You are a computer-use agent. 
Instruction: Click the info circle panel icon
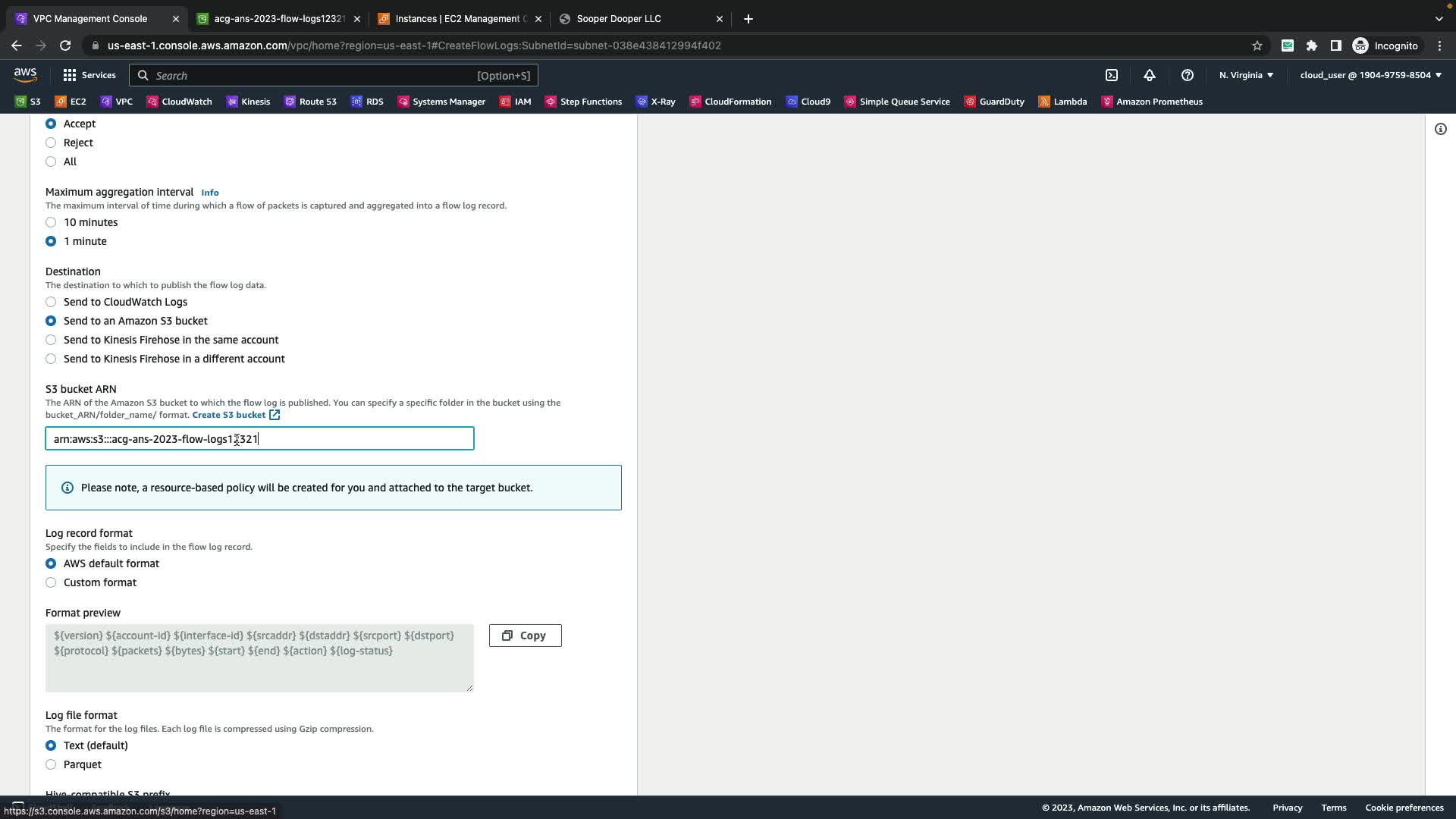[x=1441, y=129]
